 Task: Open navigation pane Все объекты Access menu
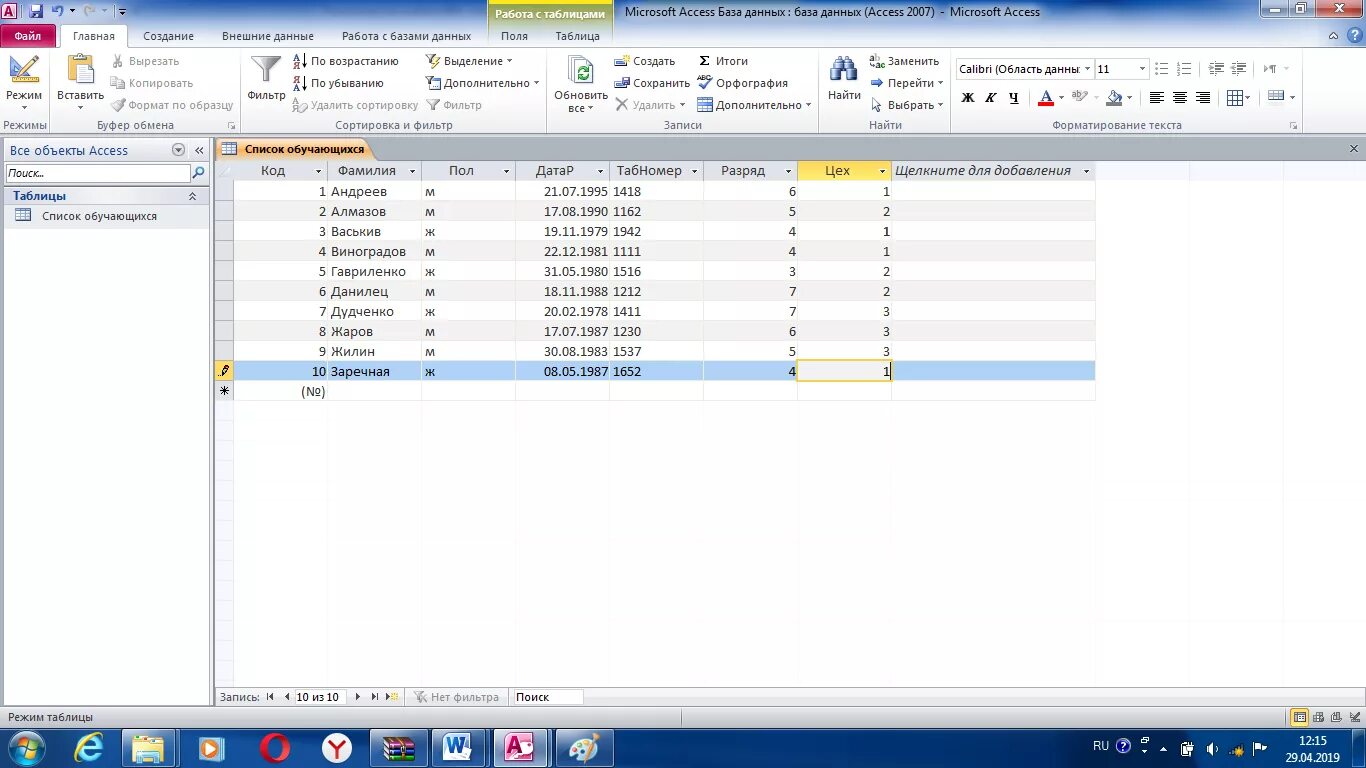pyautogui.click(x=178, y=150)
